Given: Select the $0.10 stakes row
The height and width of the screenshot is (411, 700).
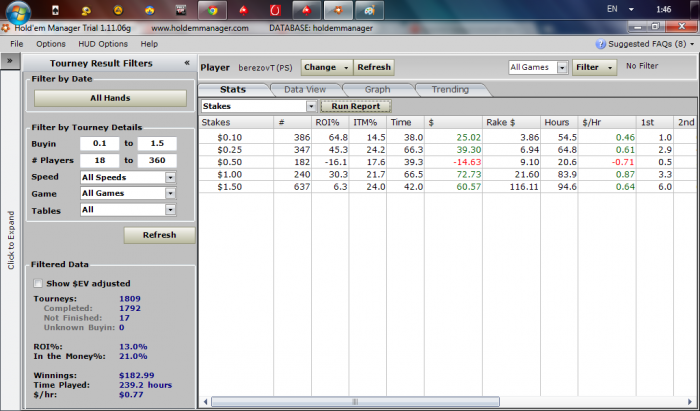Looking at the screenshot, I should (447, 137).
